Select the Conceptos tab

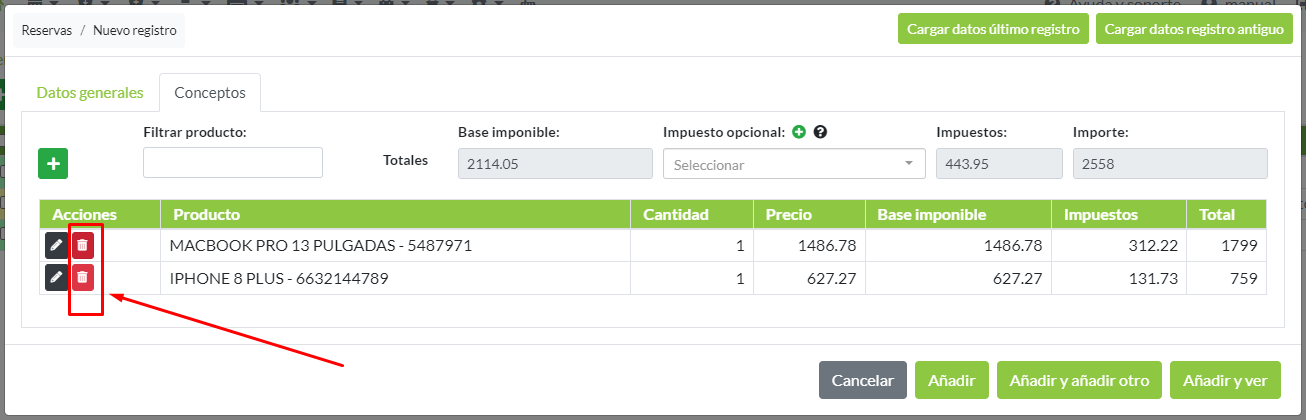(x=210, y=93)
